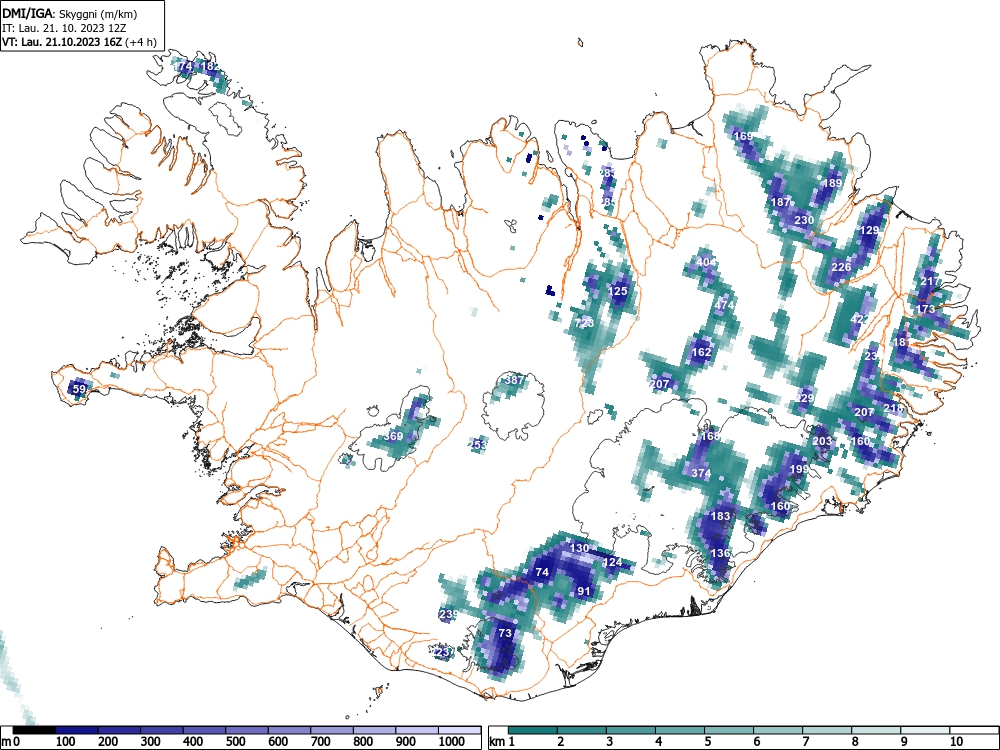Click the 'km 1' label on the kilometre legend
The image size is (1000, 750).
pyautogui.click(x=503, y=742)
